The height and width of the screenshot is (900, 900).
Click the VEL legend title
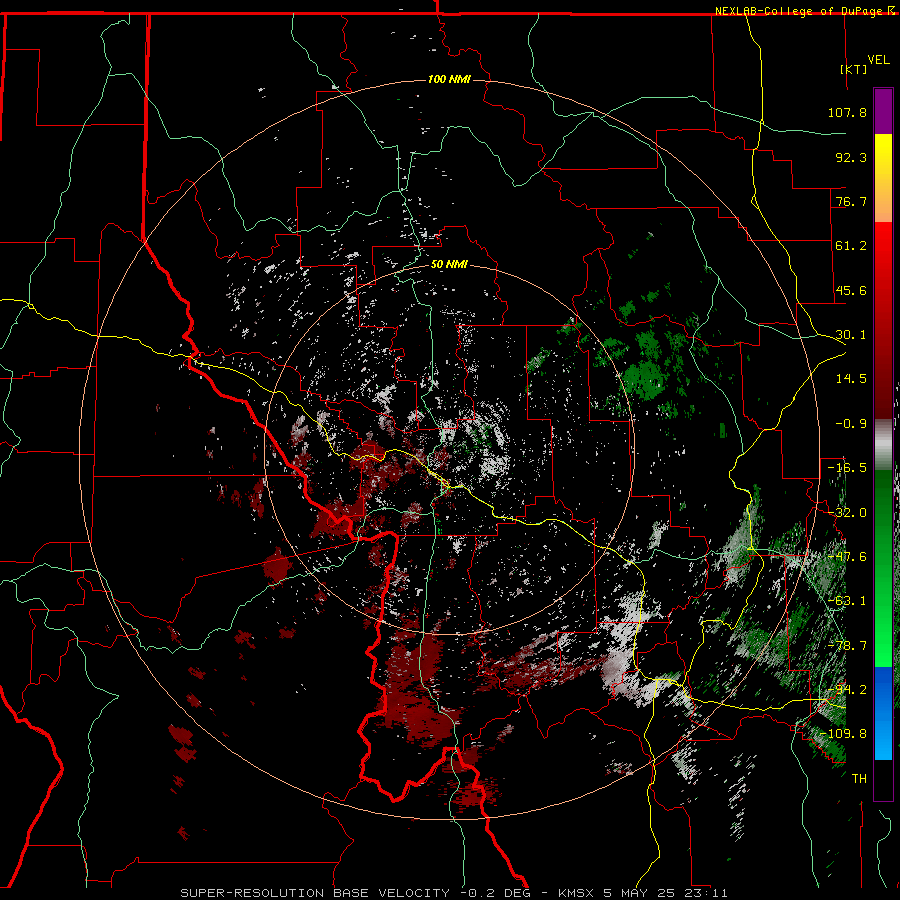[x=878, y=60]
